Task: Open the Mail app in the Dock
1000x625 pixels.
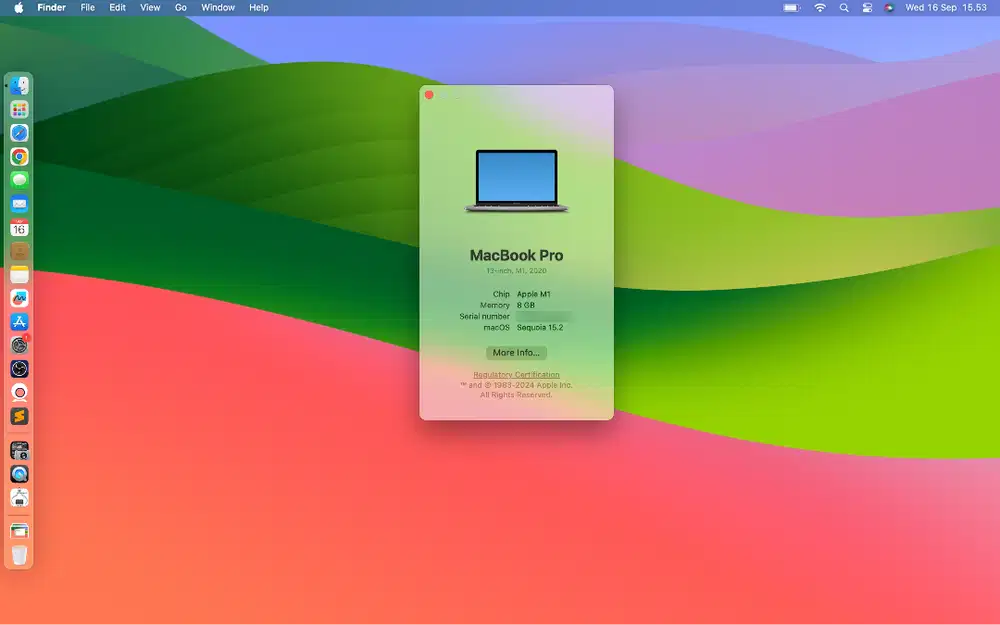Action: (x=19, y=204)
